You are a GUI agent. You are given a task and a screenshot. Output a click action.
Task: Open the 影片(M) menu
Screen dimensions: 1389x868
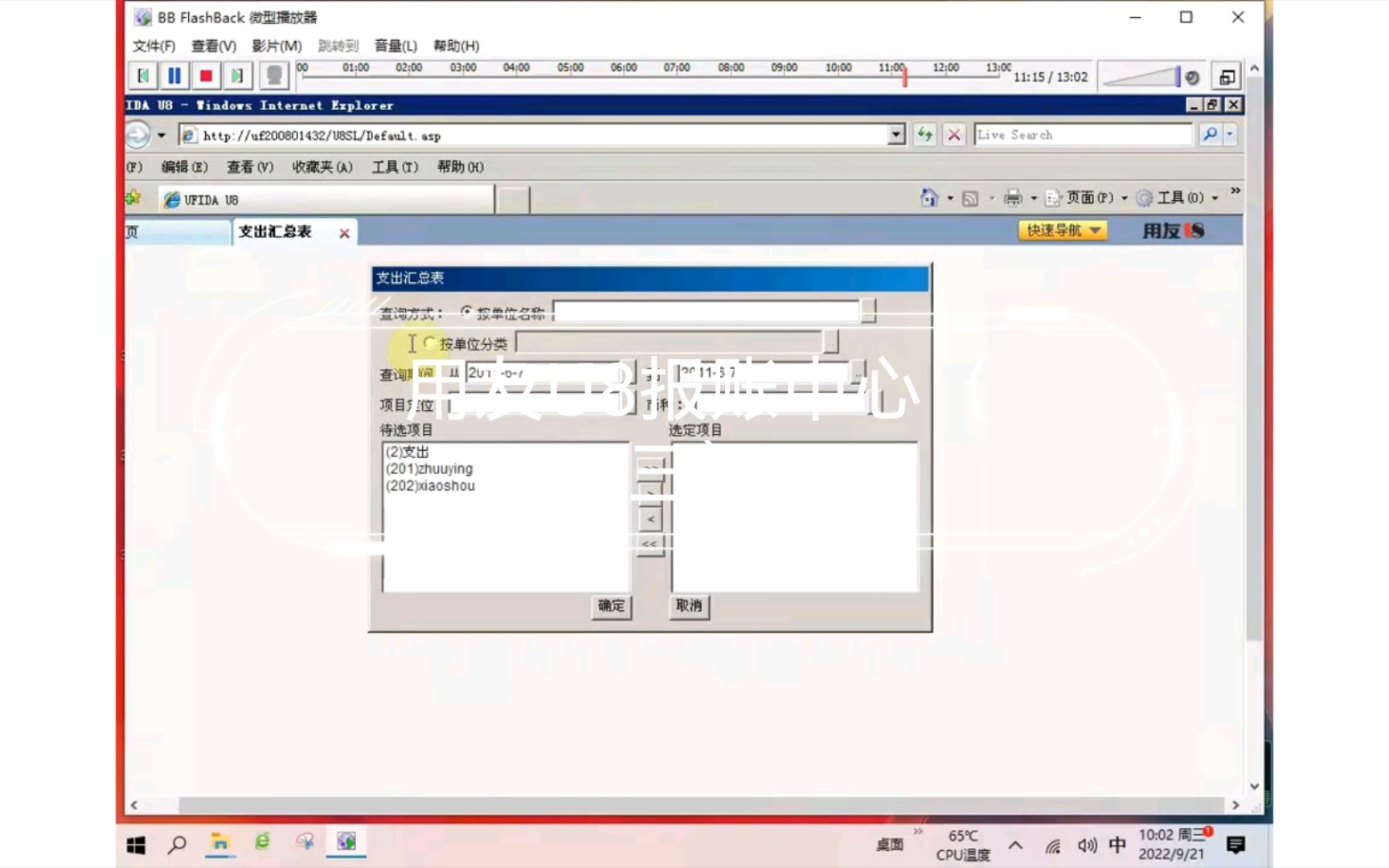(277, 46)
